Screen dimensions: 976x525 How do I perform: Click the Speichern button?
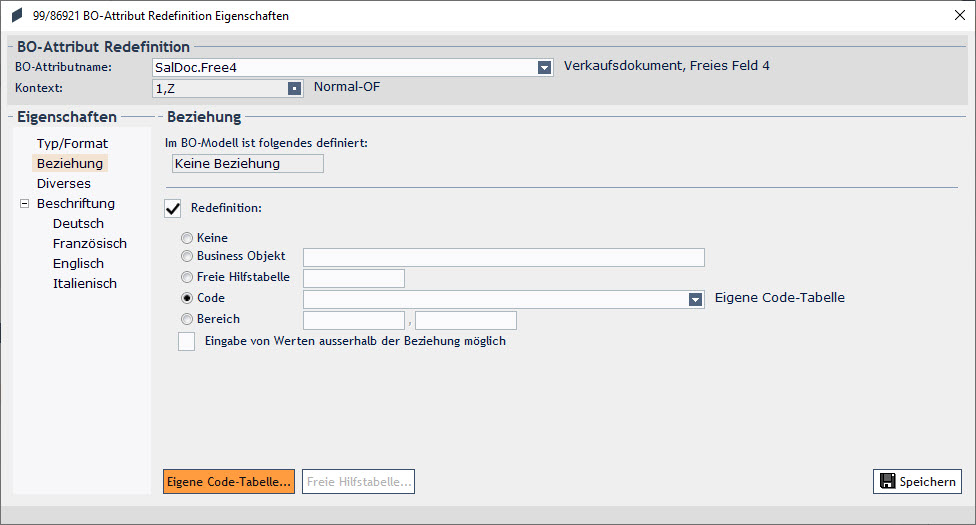tap(917, 481)
